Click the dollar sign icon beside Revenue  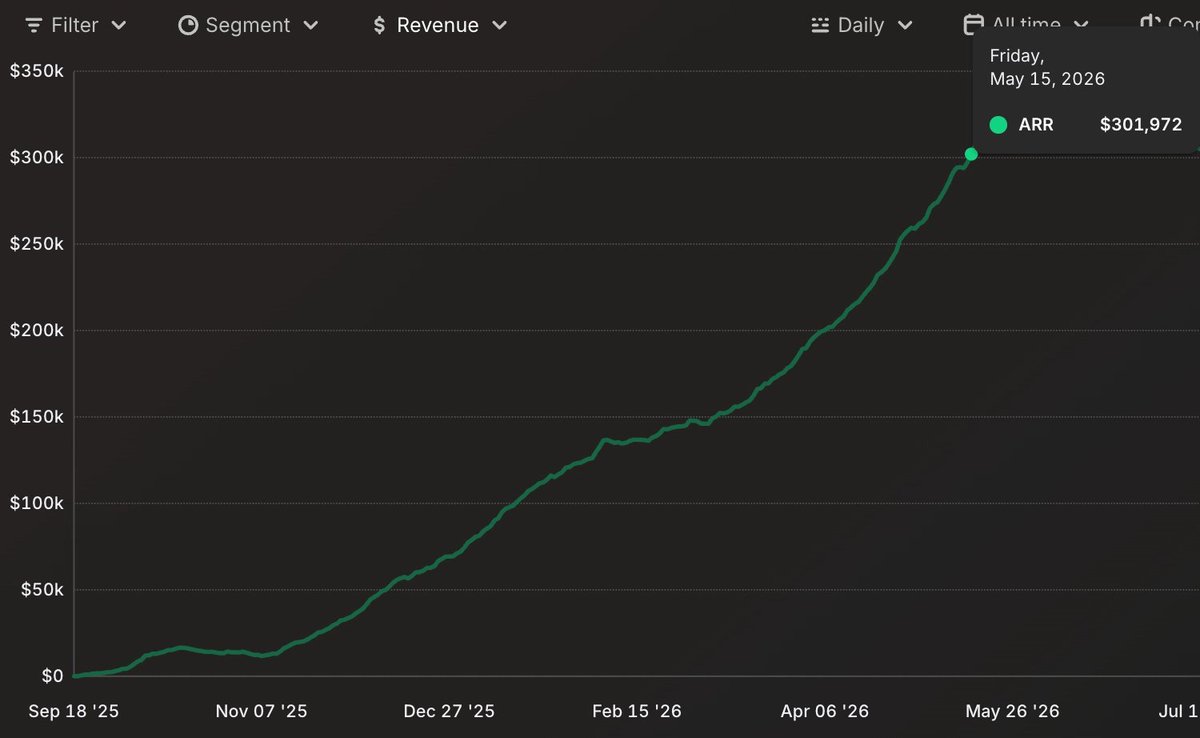point(379,25)
